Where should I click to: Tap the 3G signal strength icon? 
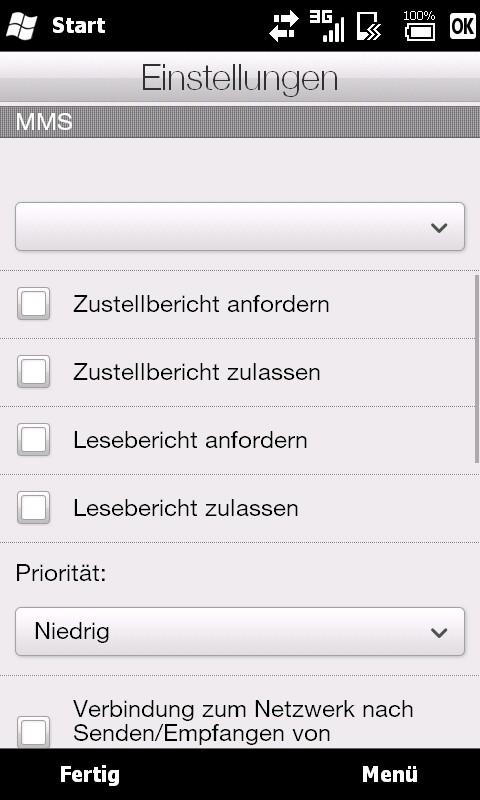pyautogui.click(x=327, y=26)
